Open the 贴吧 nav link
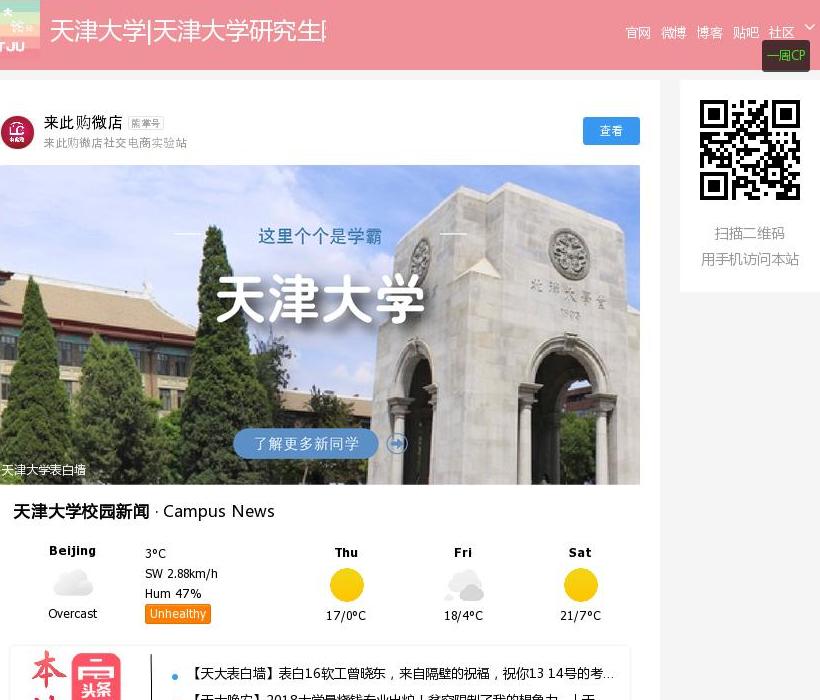The height and width of the screenshot is (700, 820). [745, 33]
